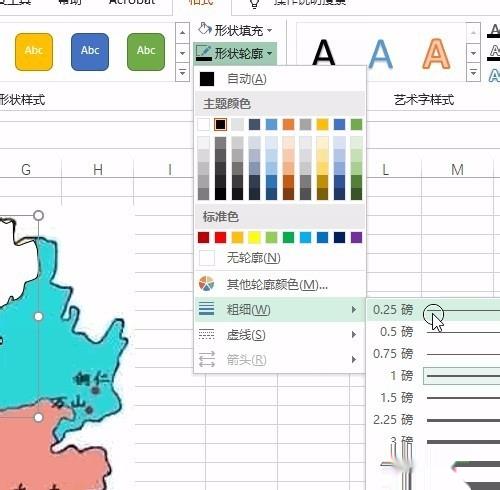Click the paint bucket shape fill icon
The height and width of the screenshot is (490, 500).
pos(204,30)
